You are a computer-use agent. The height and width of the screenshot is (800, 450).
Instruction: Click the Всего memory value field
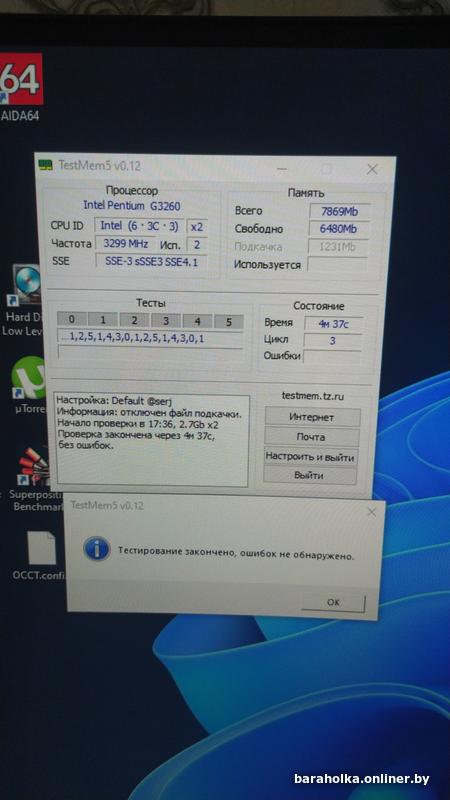coord(340,211)
